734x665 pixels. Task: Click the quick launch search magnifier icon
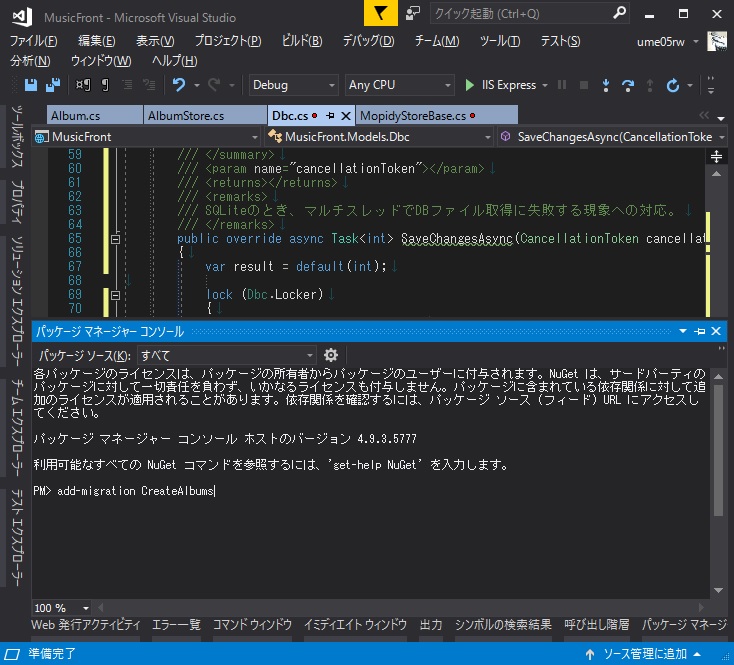[x=619, y=13]
